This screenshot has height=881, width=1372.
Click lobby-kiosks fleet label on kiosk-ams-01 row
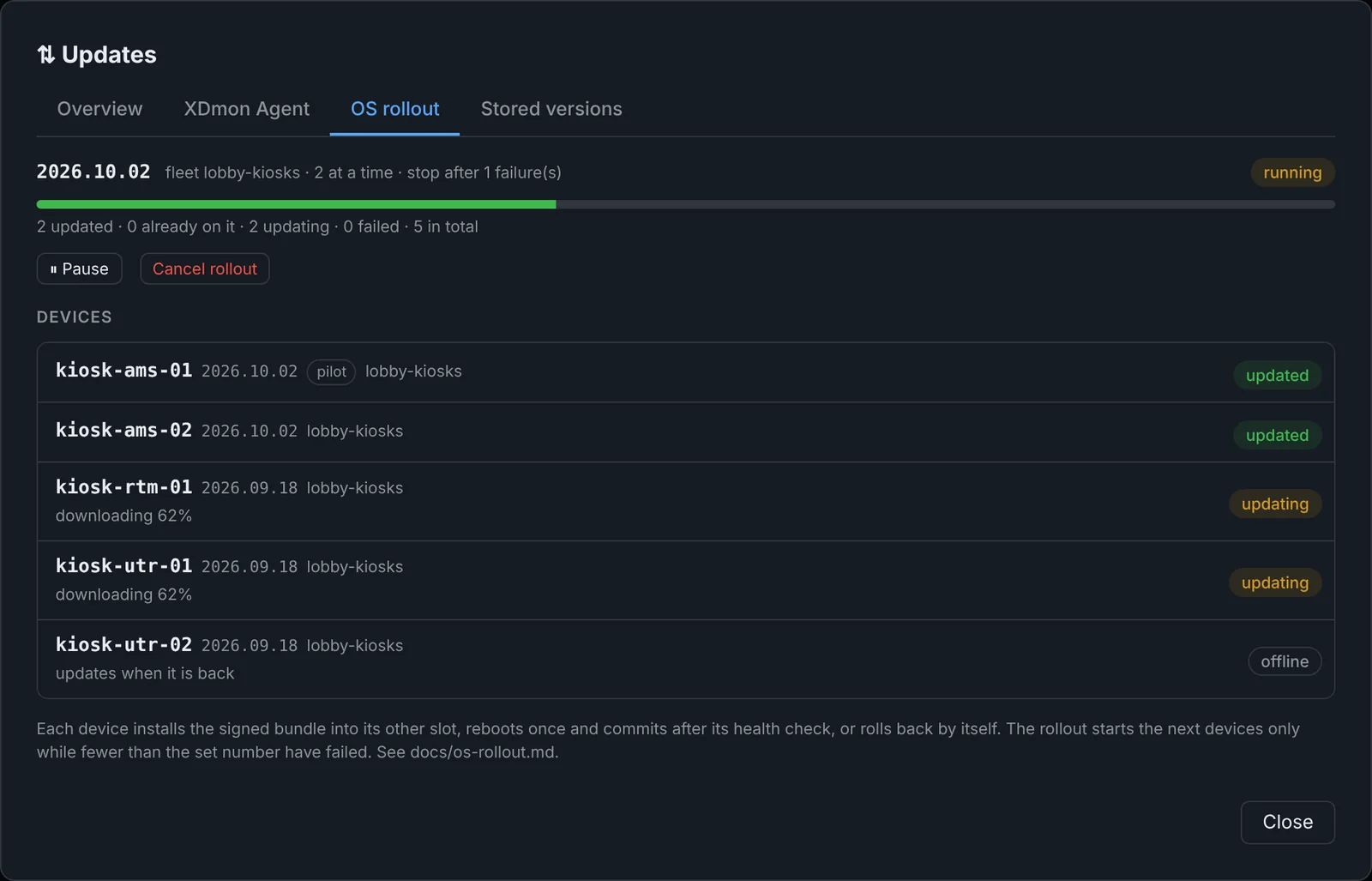click(413, 371)
